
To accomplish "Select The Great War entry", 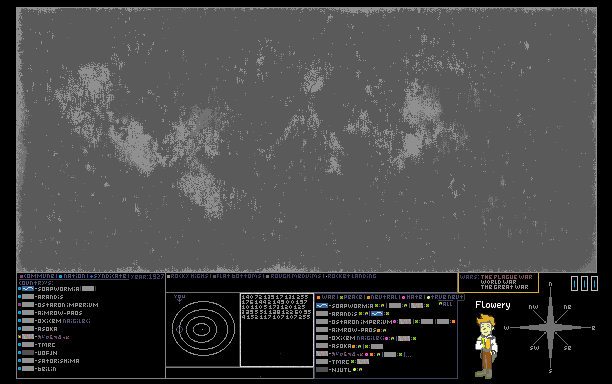I will [504, 287].
